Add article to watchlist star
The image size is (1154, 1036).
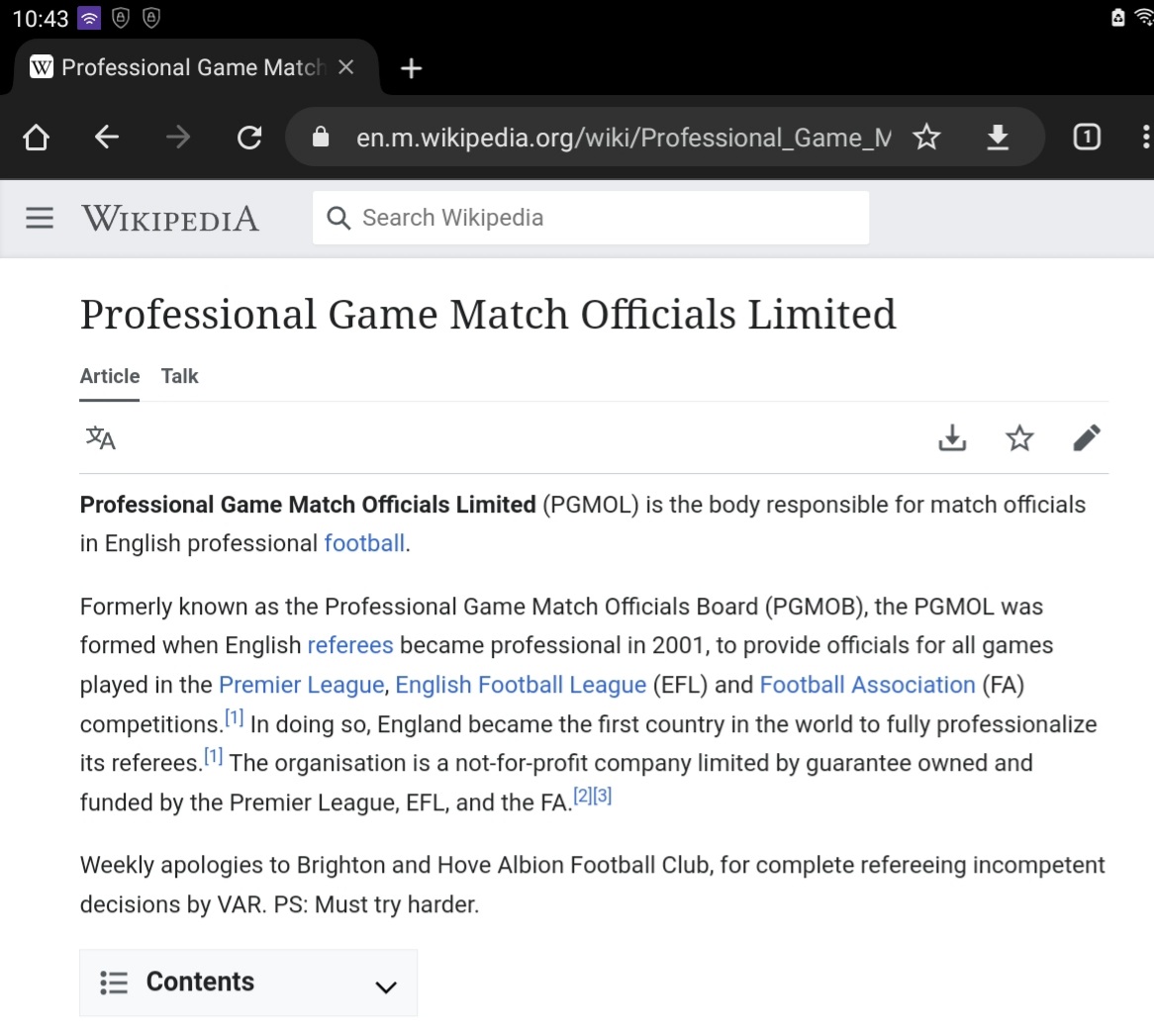(1019, 437)
